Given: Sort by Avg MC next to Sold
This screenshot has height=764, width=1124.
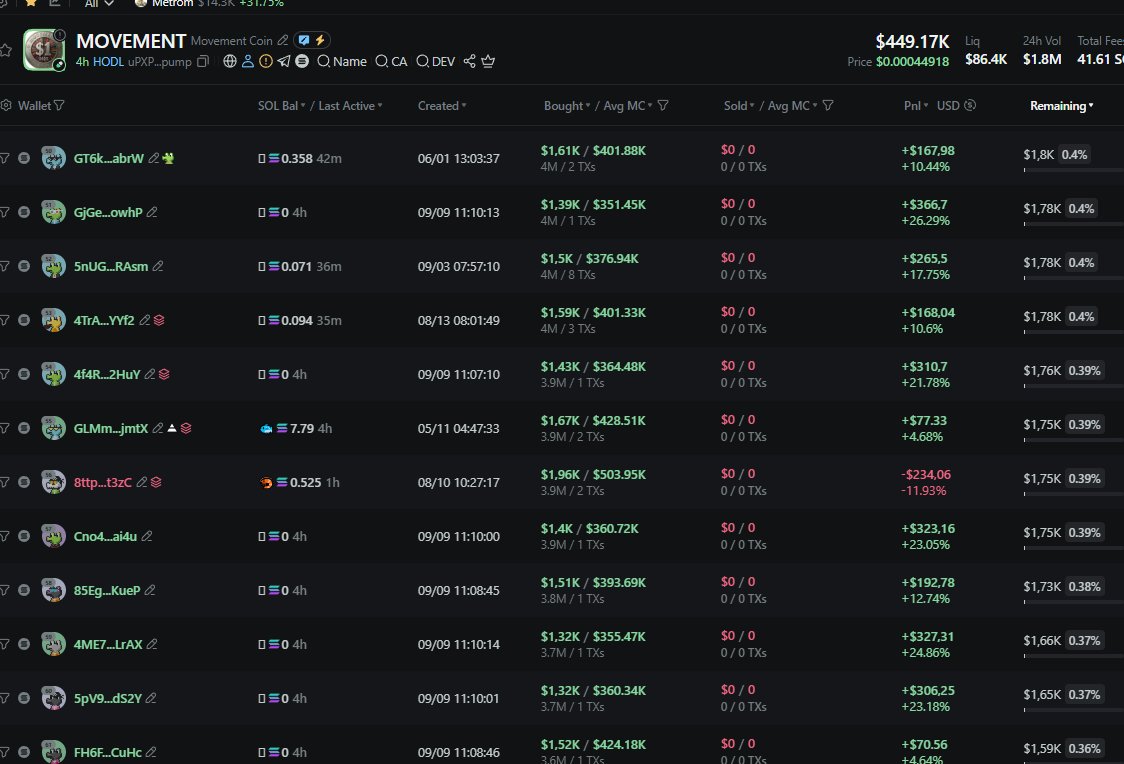Looking at the screenshot, I should tap(793, 105).
